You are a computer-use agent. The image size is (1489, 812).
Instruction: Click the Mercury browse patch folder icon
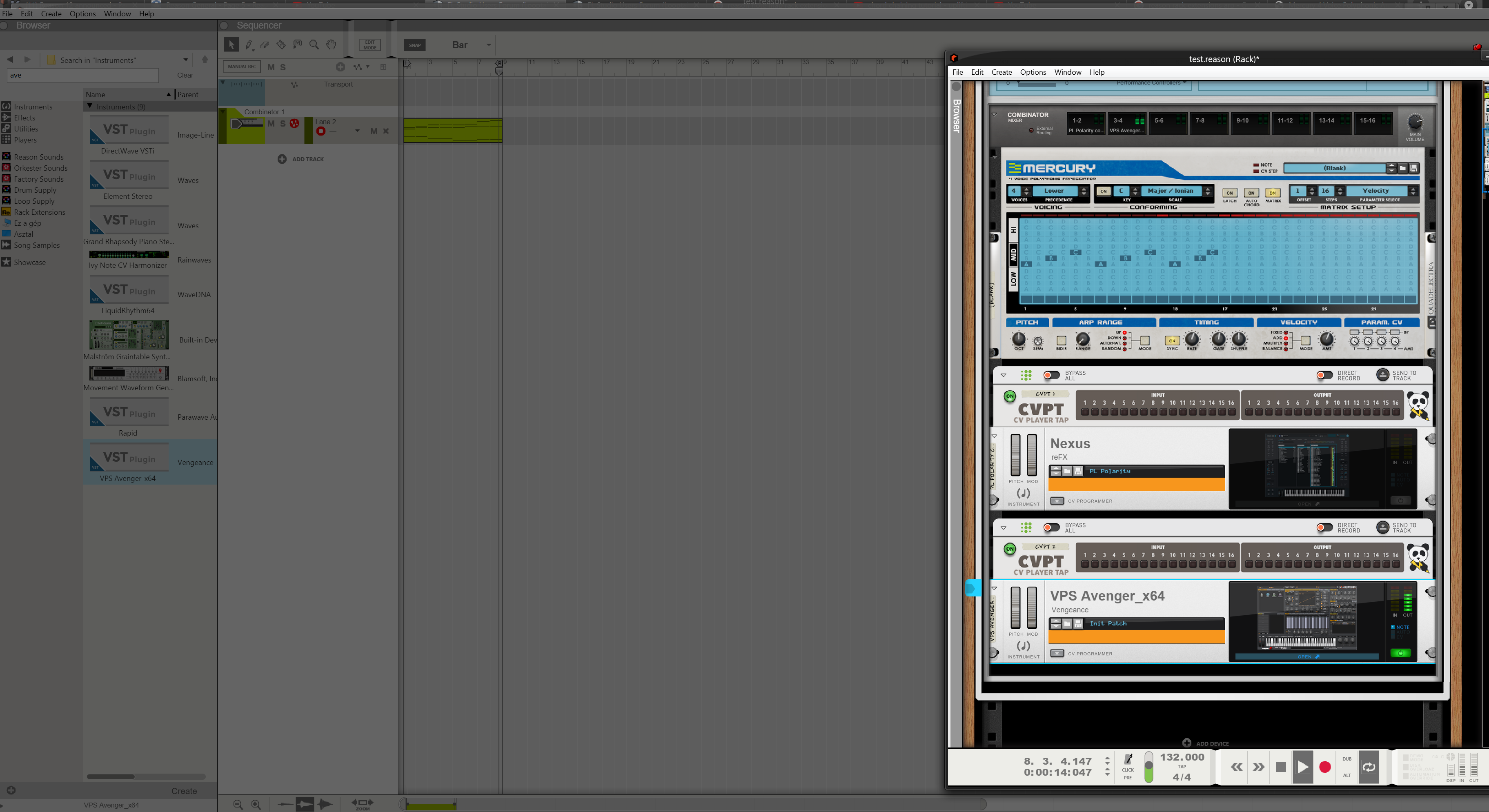tap(1403, 168)
